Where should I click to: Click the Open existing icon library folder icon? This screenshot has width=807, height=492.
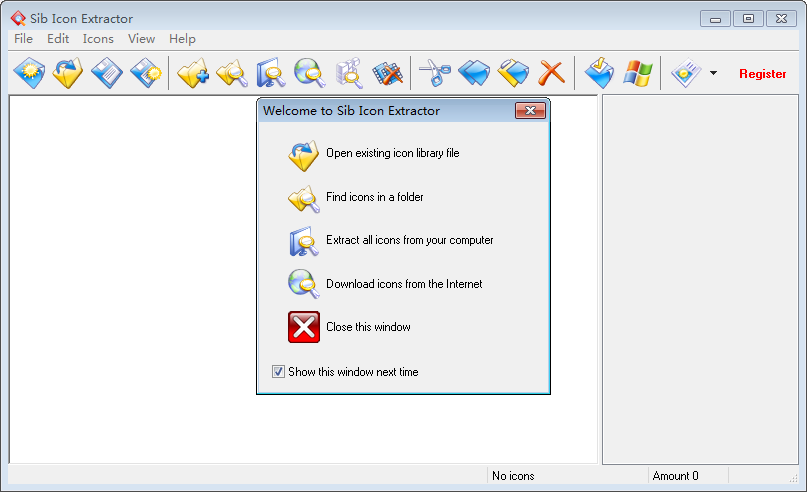pyautogui.click(x=304, y=155)
